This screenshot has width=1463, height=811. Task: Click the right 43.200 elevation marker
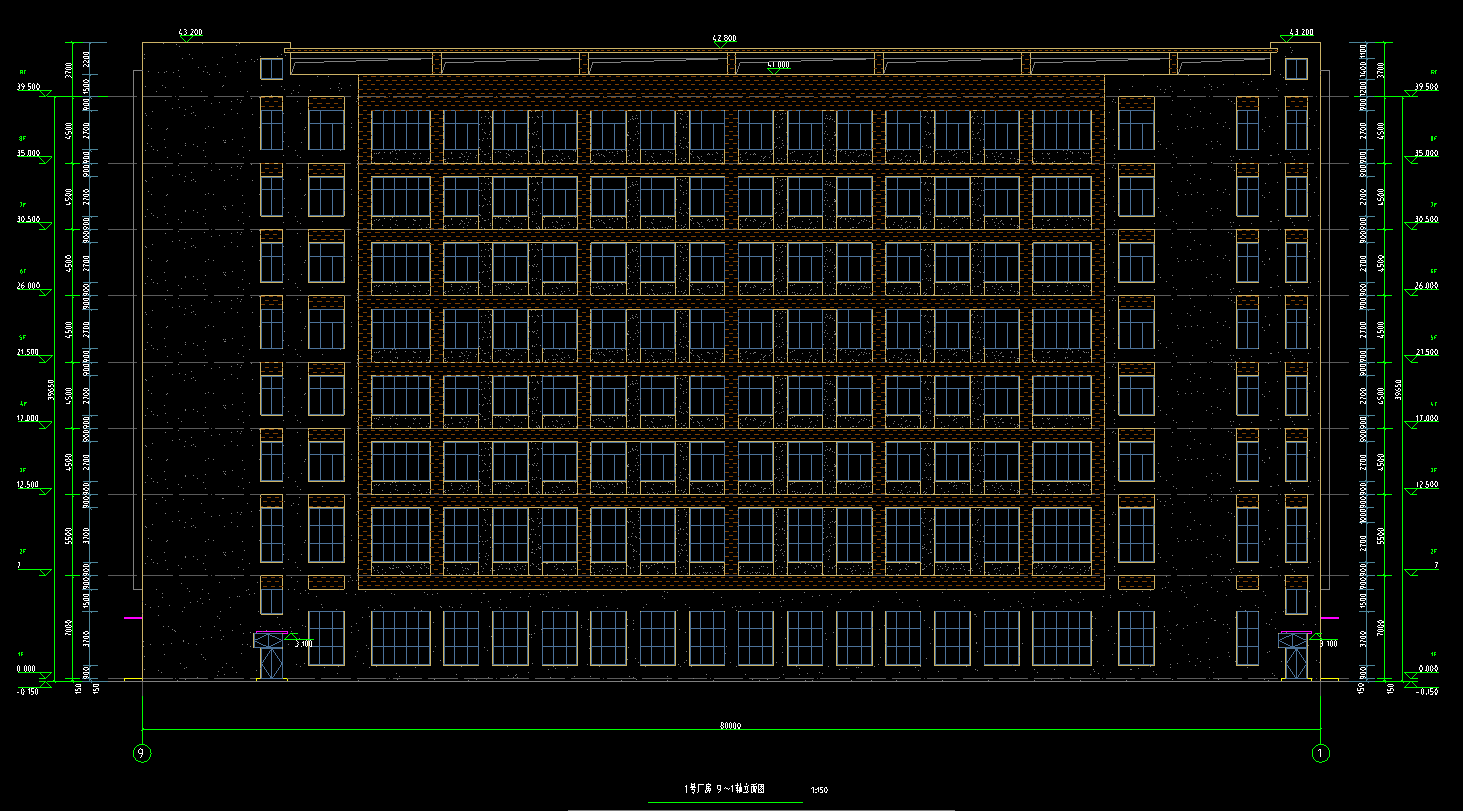click(x=1300, y=34)
